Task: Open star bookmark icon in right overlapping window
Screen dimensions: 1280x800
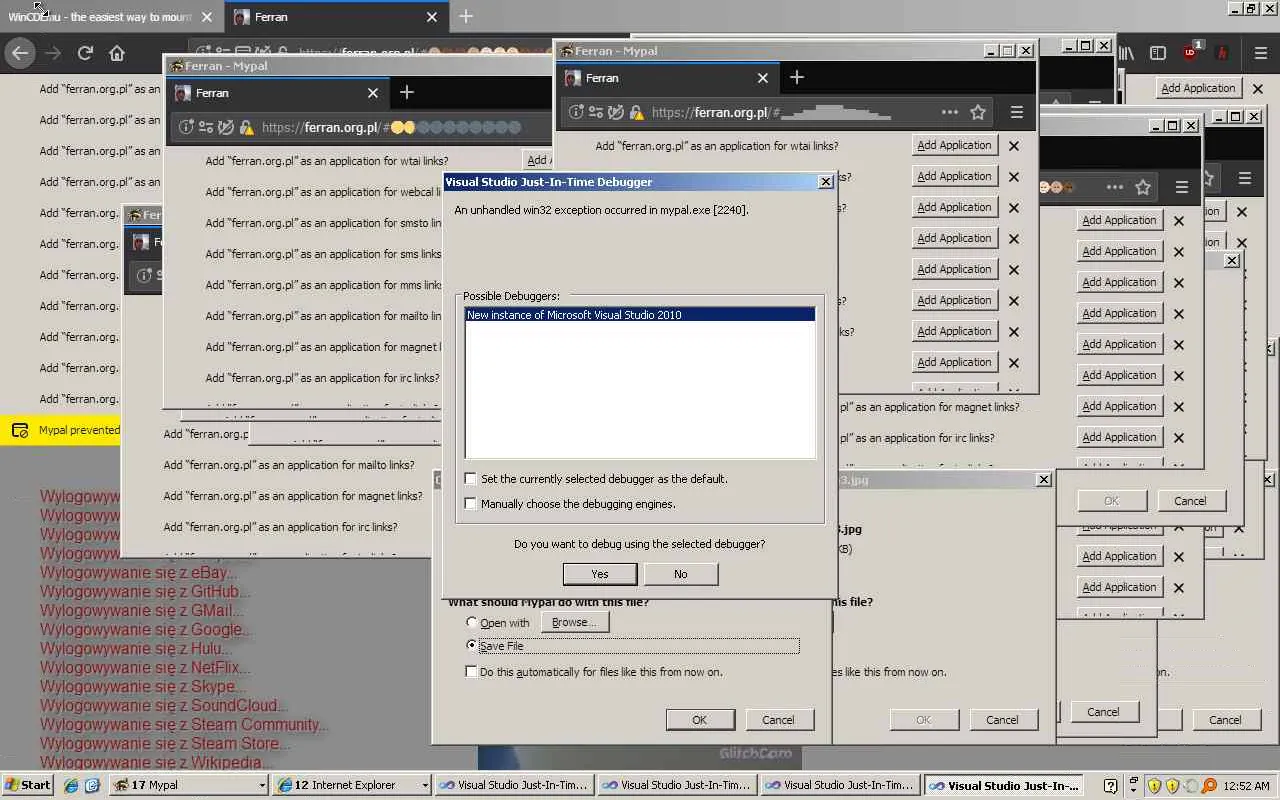Action: click(1143, 187)
